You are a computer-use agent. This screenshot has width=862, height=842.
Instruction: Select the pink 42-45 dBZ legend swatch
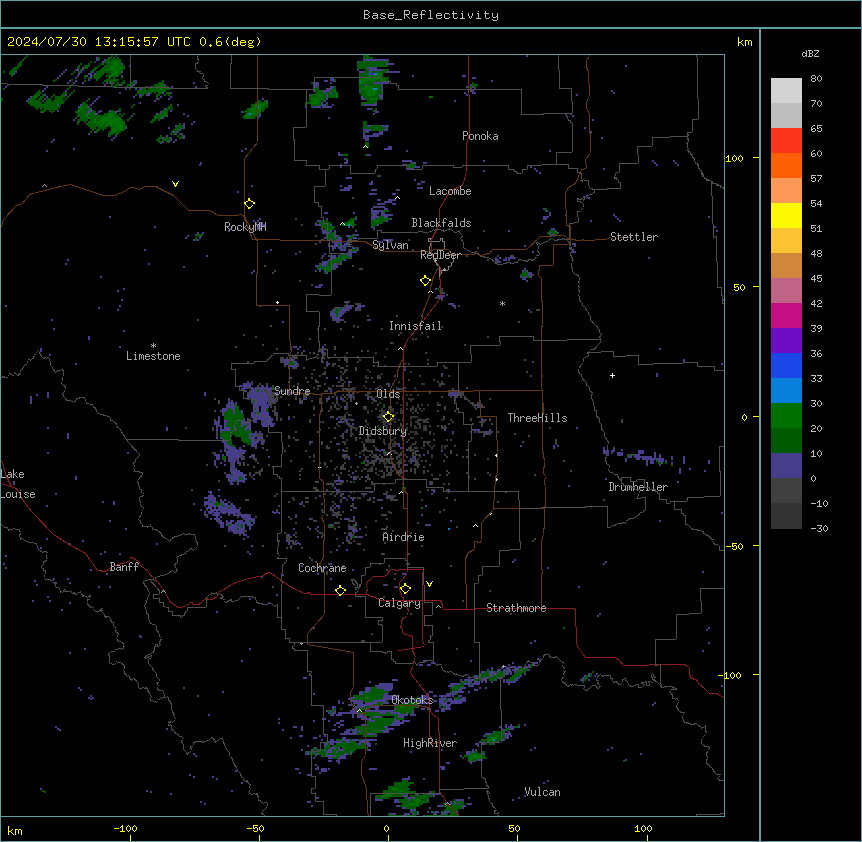coord(786,291)
